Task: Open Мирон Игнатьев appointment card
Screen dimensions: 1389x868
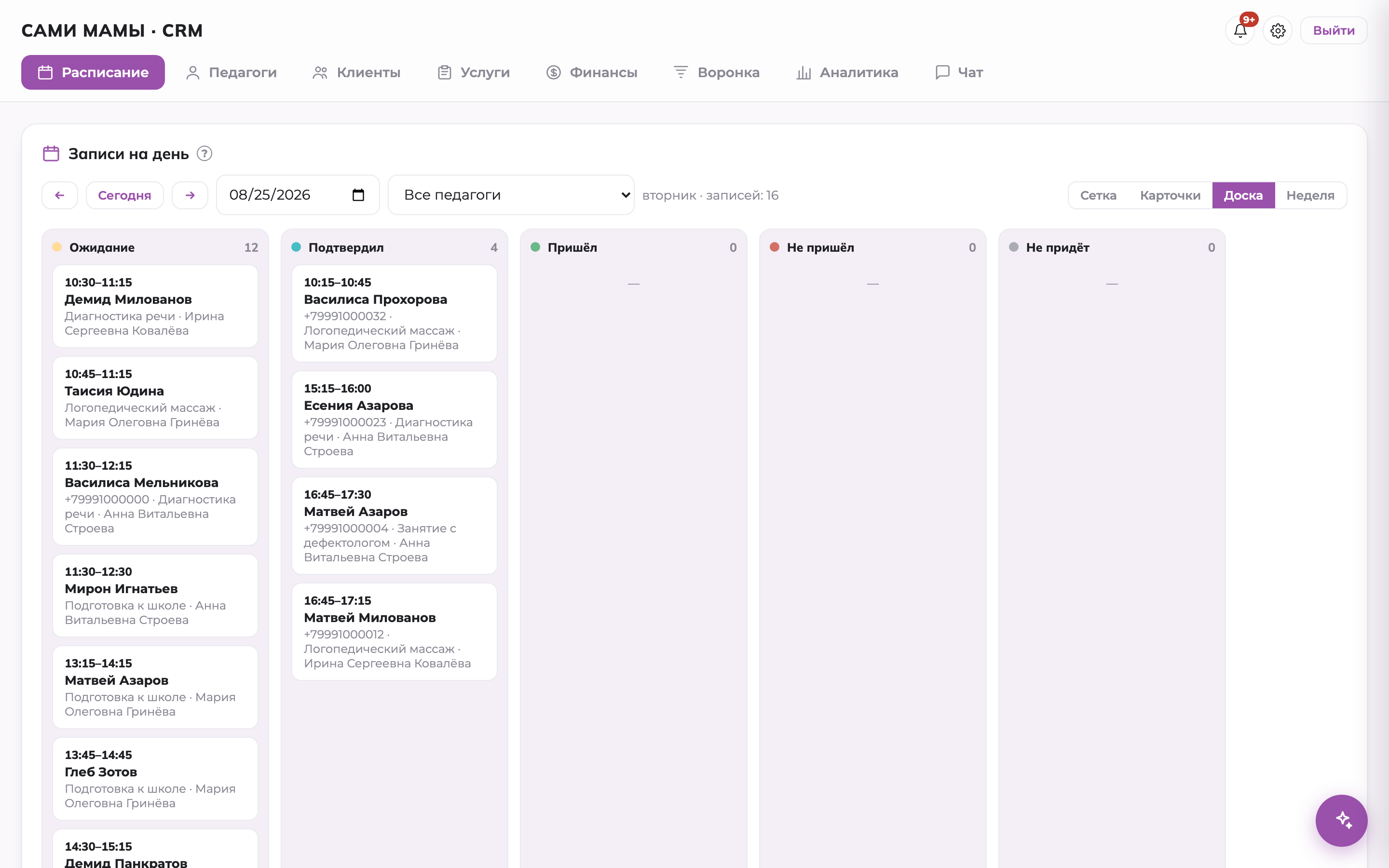Action: click(x=155, y=596)
